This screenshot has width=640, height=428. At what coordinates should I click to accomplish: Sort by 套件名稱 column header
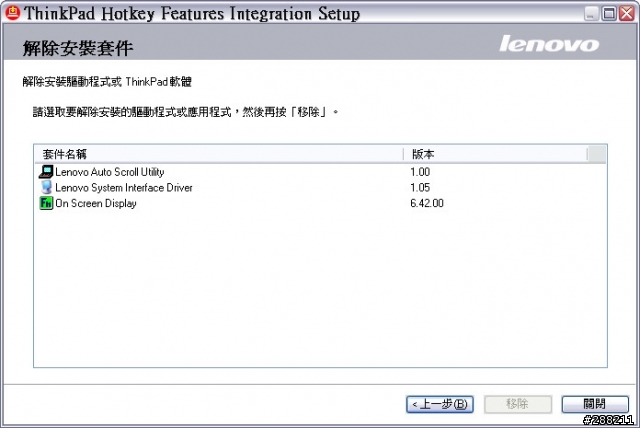(219, 154)
